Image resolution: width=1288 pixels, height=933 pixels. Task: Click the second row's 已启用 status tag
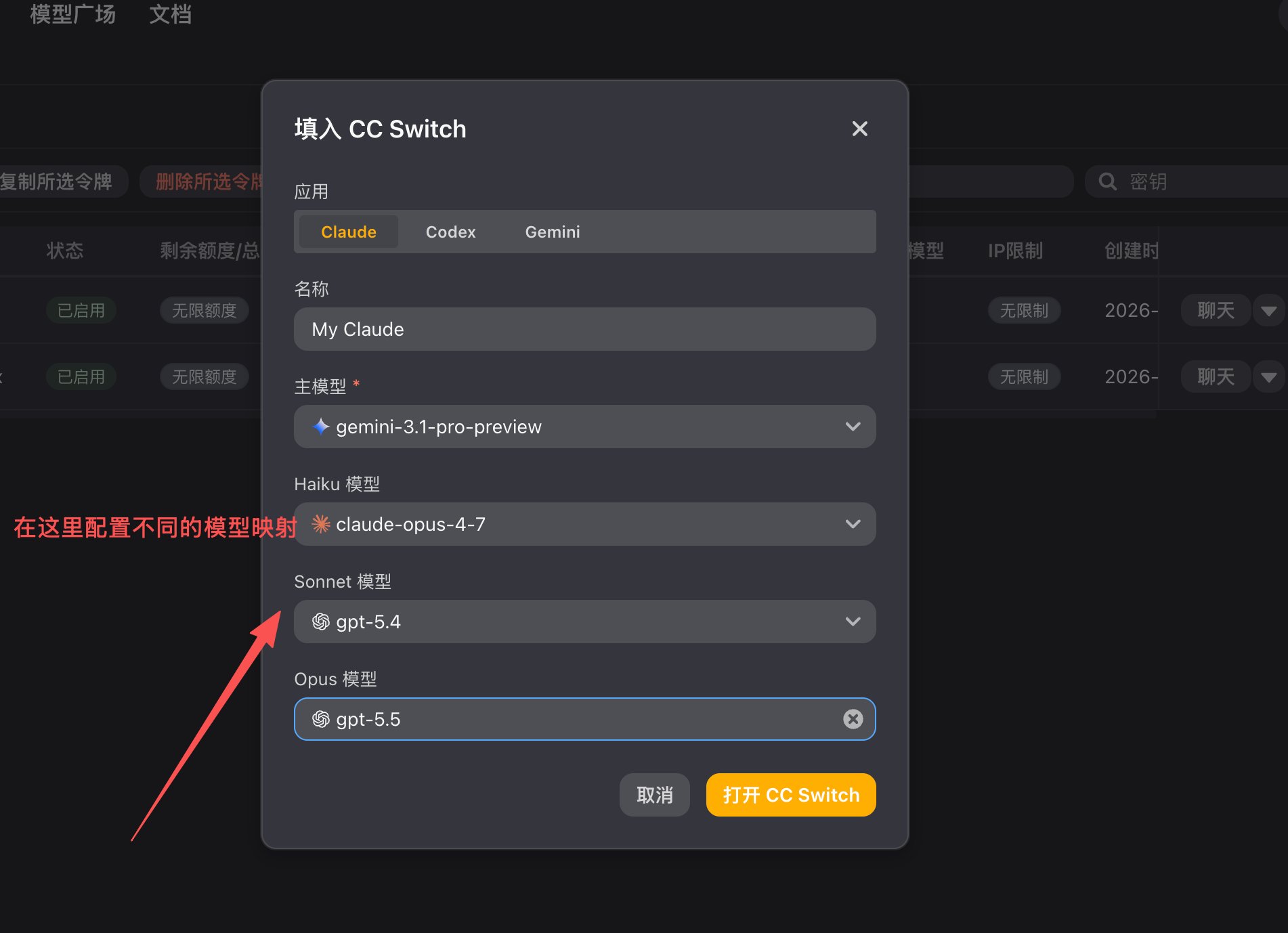pos(81,376)
